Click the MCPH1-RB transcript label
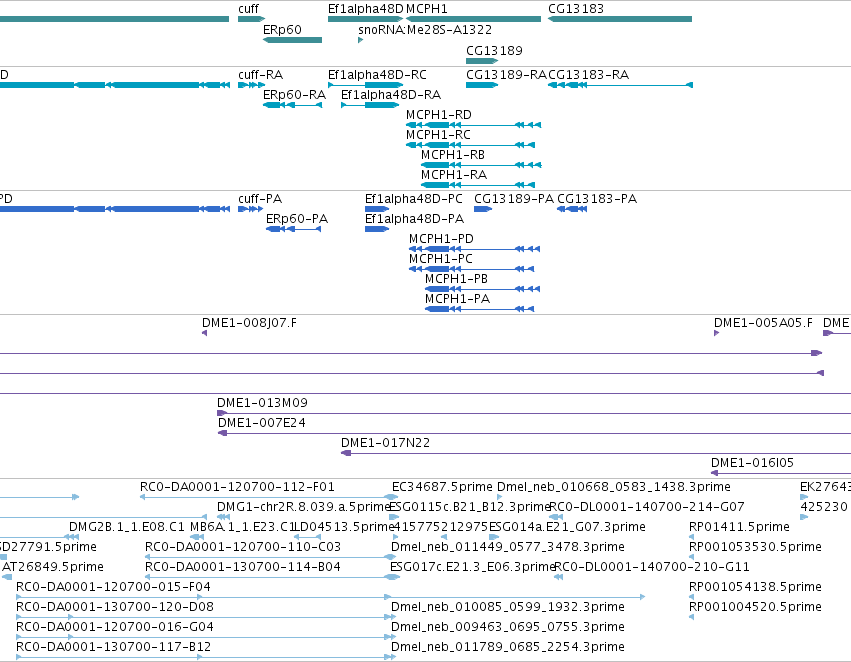The width and height of the screenshot is (851, 662). (453, 155)
